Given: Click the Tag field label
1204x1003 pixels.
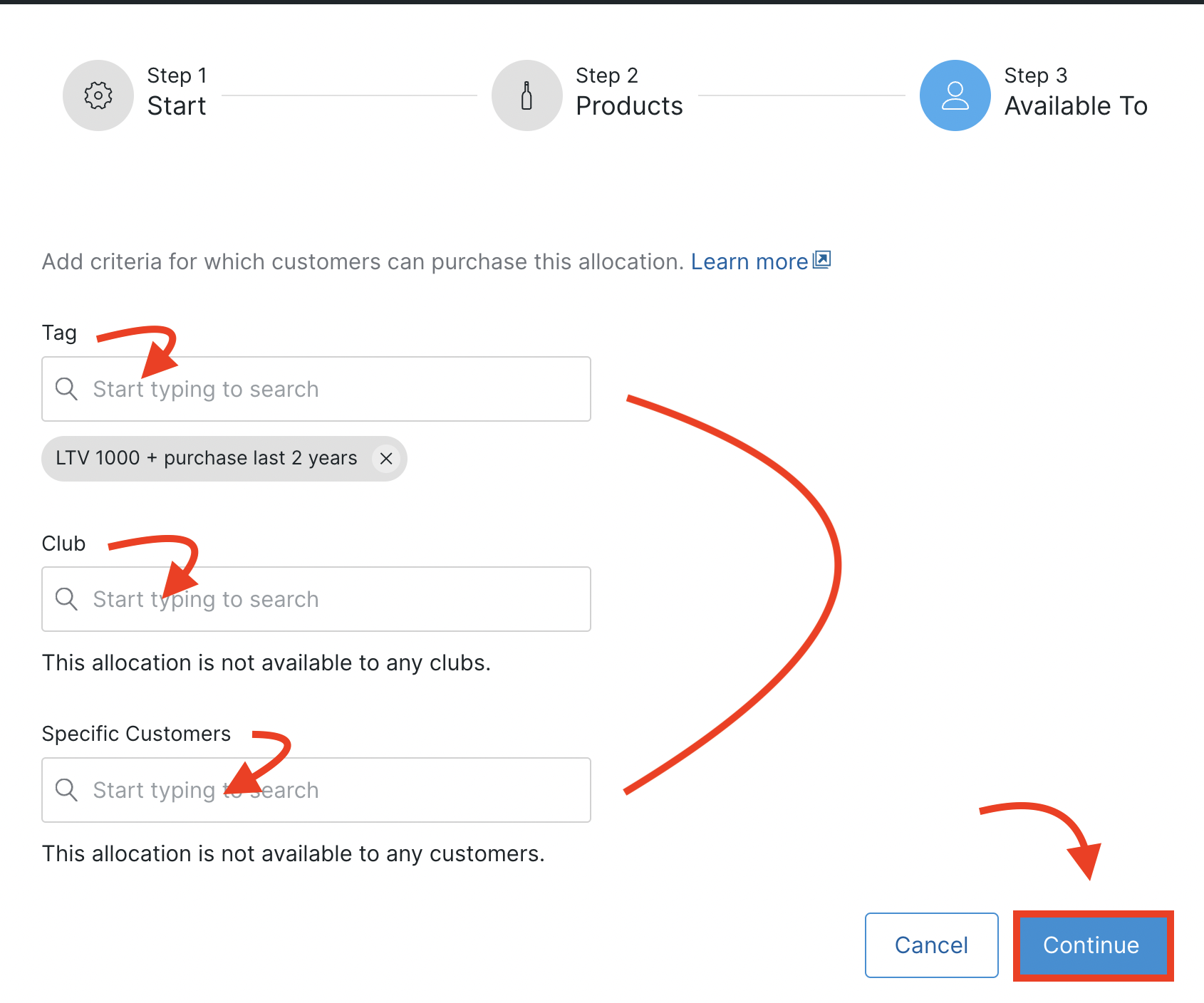Looking at the screenshot, I should [x=59, y=332].
